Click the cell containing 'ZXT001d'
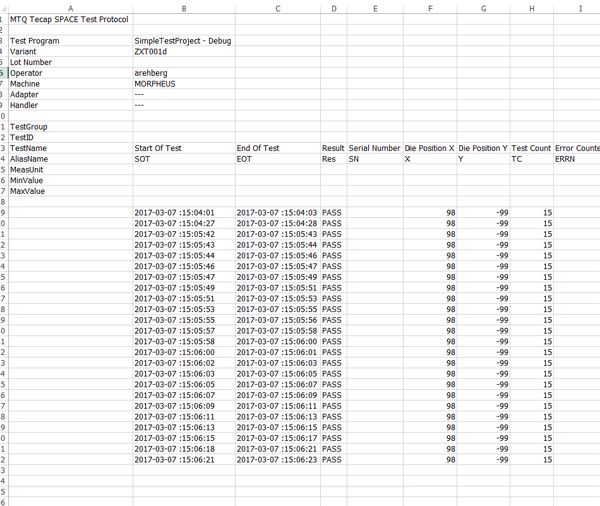Screen dimensions: 600x506 (x=151, y=51)
